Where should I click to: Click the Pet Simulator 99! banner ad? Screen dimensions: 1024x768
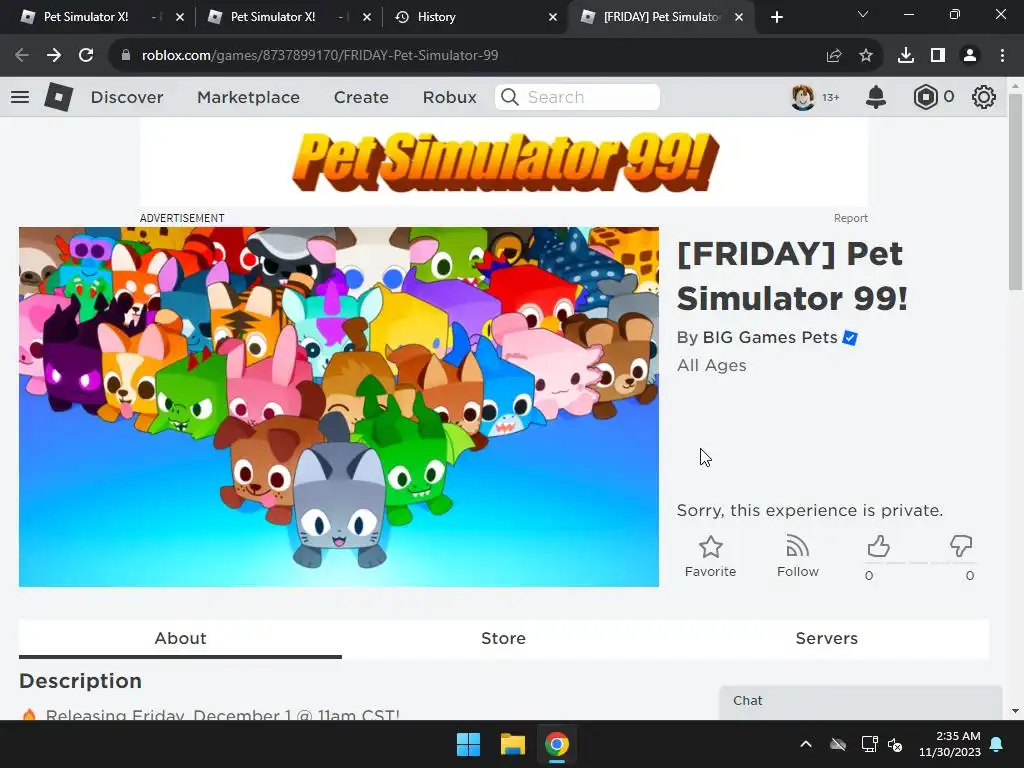pyautogui.click(x=504, y=163)
